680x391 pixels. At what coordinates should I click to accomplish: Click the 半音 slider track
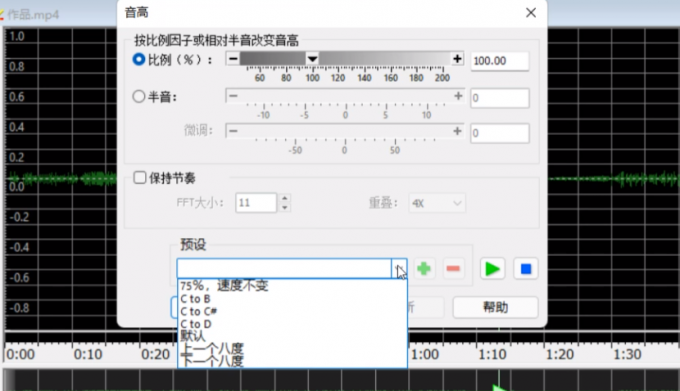pos(345,96)
